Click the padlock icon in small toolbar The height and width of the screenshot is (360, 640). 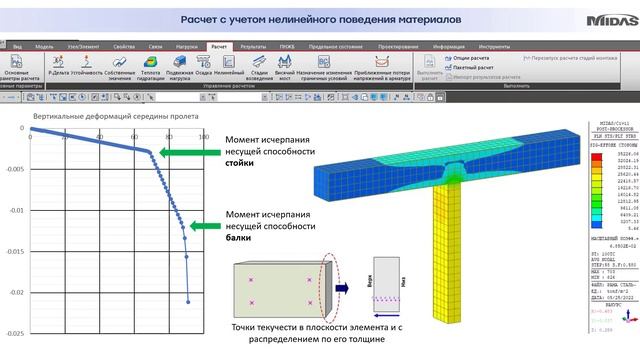tap(430, 97)
